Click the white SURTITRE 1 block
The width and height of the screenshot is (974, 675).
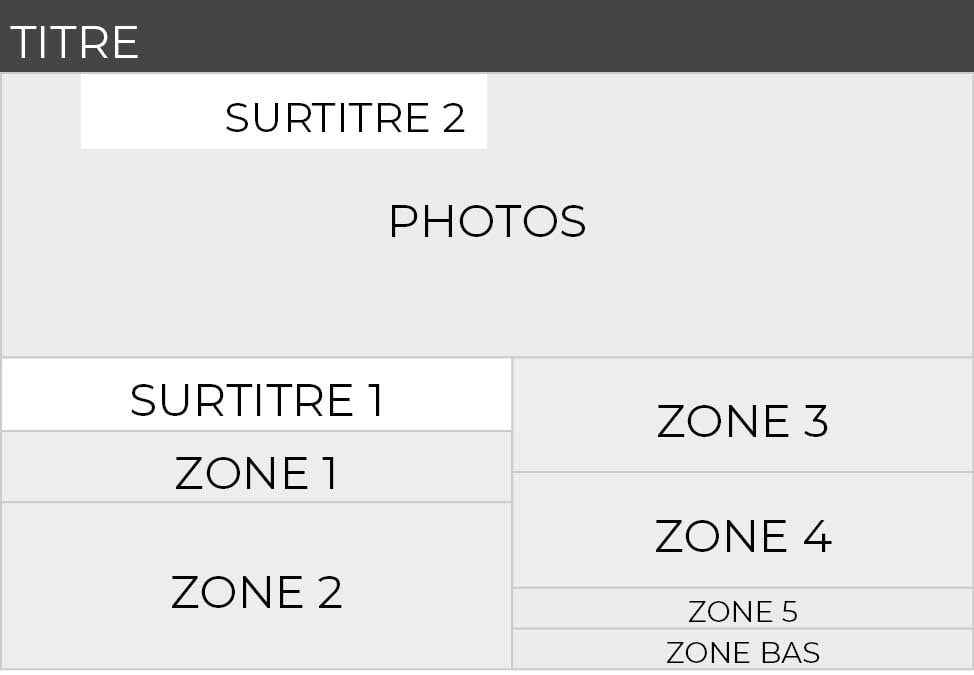[60, 395]
